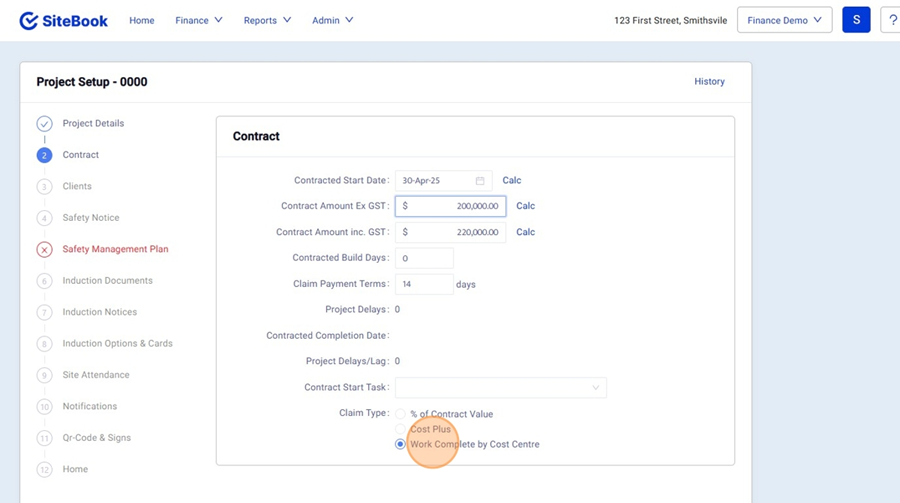Choose the Cost Plus claim type

tap(401, 429)
